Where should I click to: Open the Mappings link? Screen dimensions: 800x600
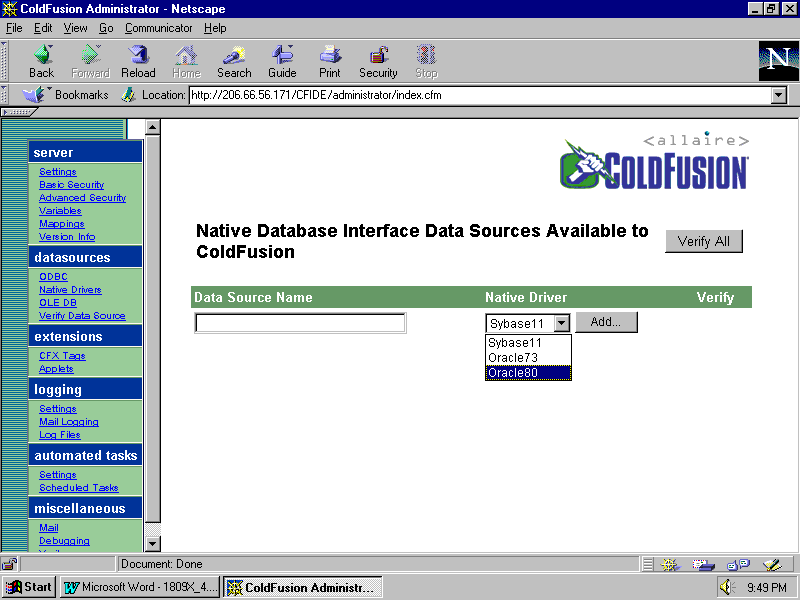(62, 224)
